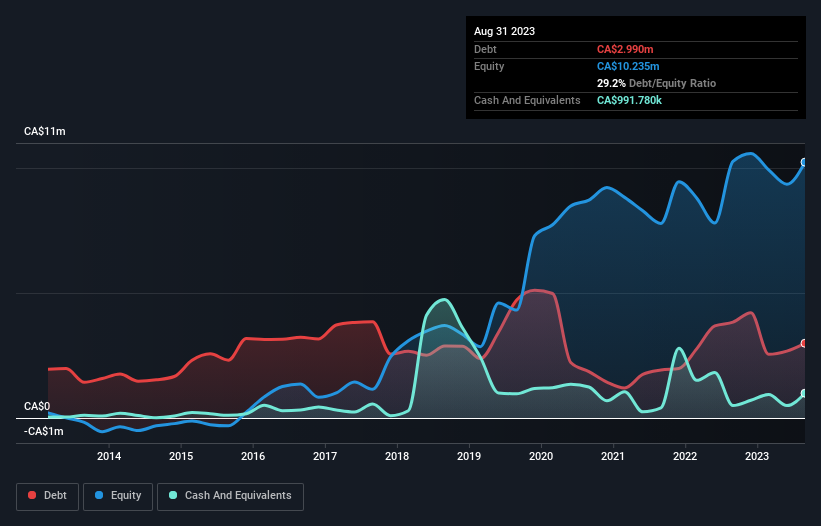Click the 2019 x-axis label
Image resolution: width=821 pixels, height=526 pixels.
(x=469, y=456)
